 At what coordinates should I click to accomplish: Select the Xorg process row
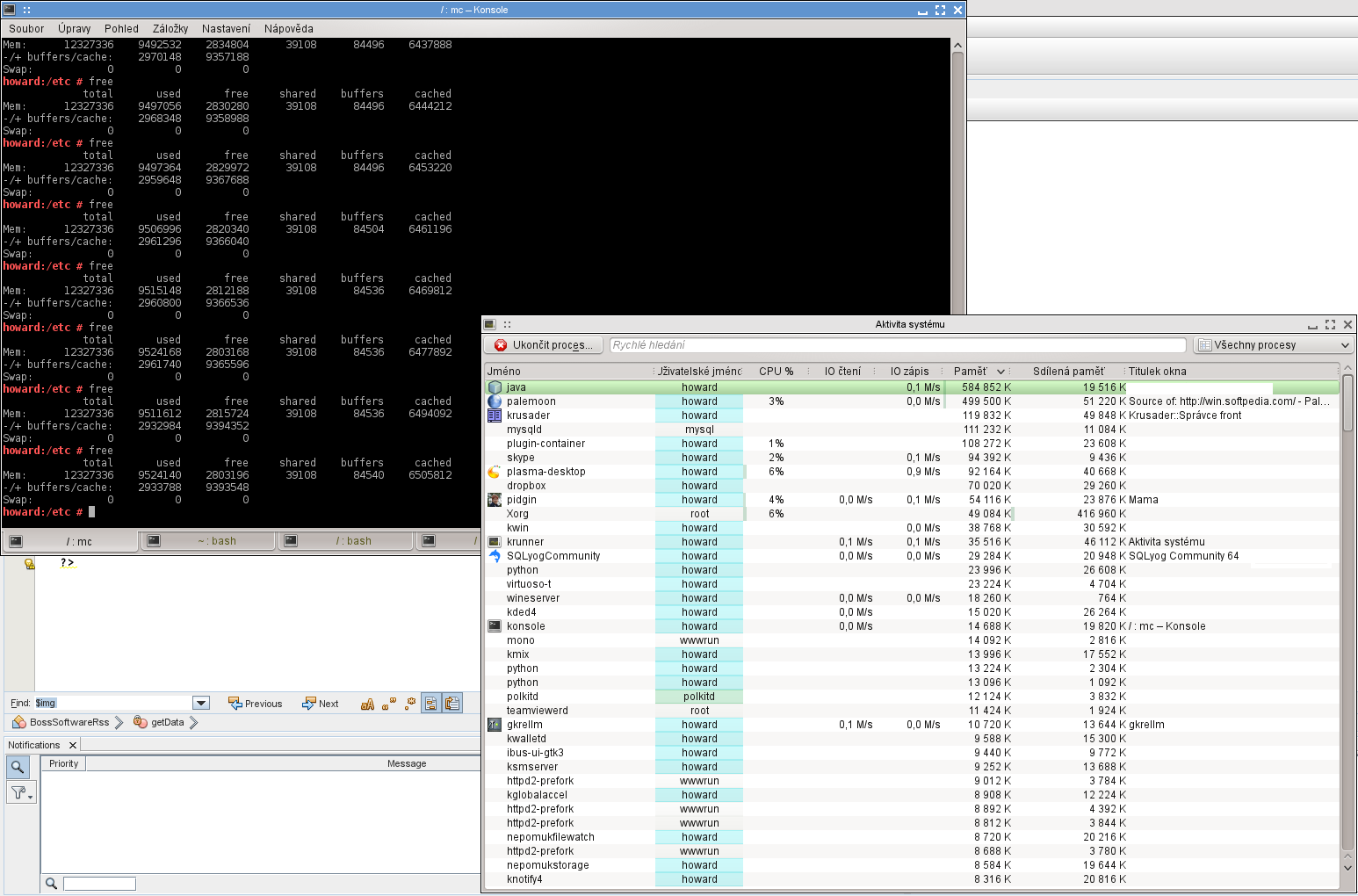pos(912,514)
